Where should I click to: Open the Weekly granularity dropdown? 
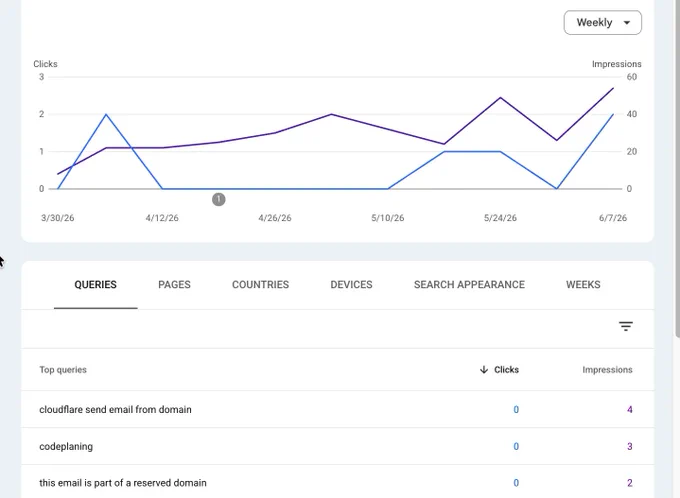(x=602, y=23)
